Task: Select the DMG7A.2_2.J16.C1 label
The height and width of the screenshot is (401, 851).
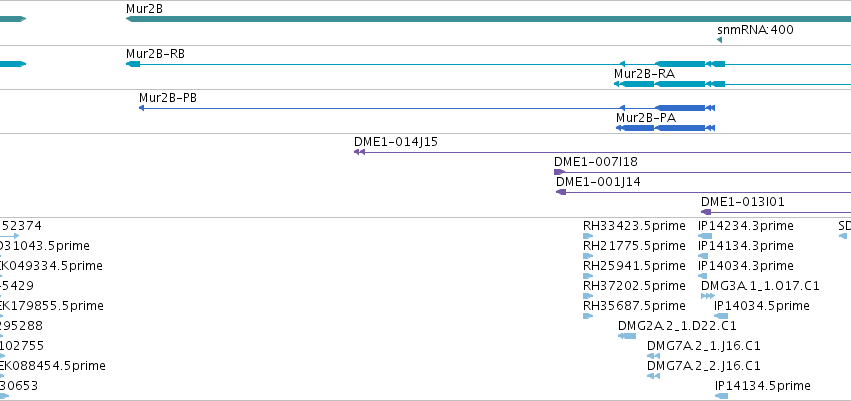Action: pos(704,366)
